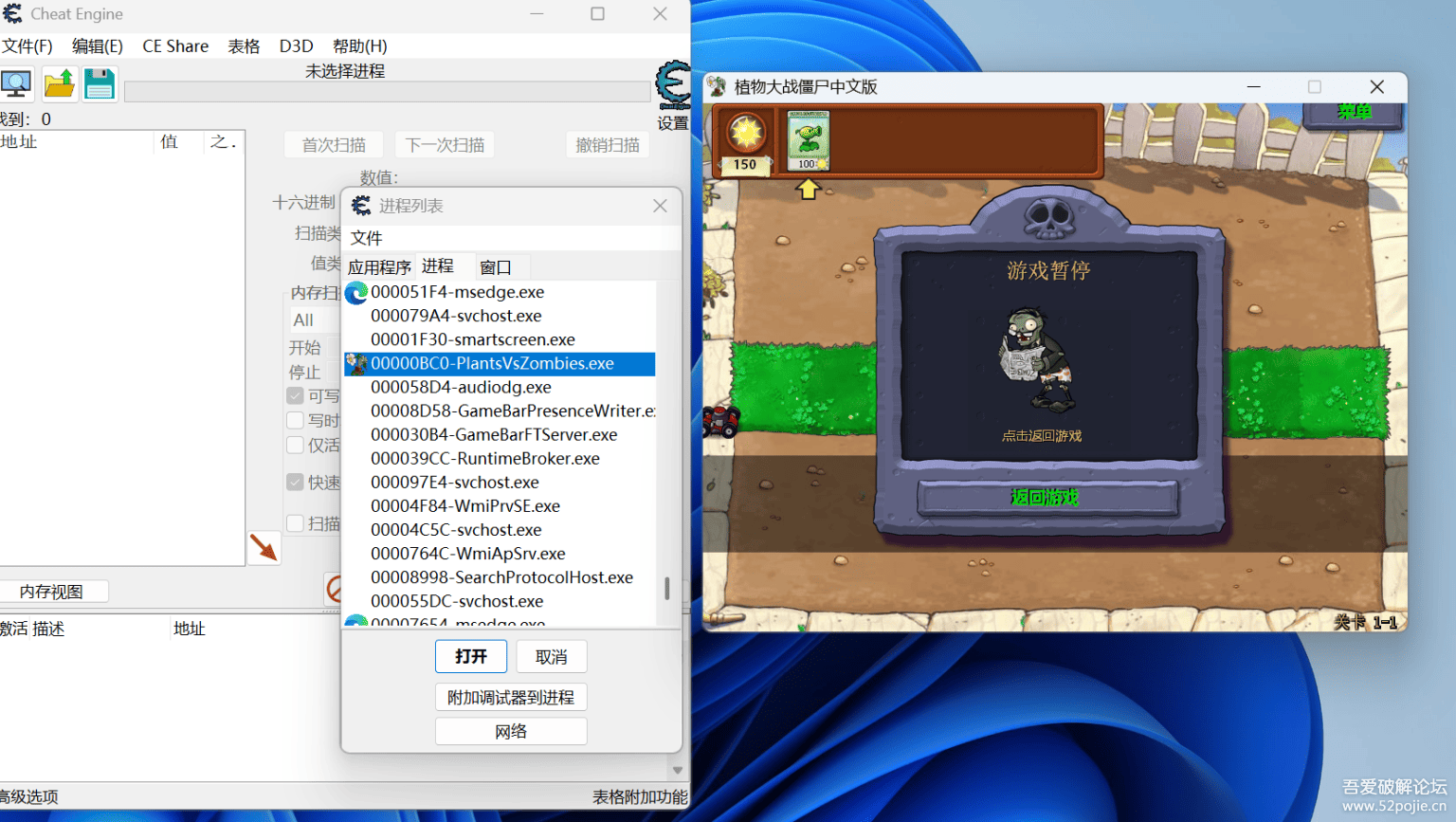Close the 进程列表 dialog
Viewport: 1456px width, 822px height.
pyautogui.click(x=661, y=206)
